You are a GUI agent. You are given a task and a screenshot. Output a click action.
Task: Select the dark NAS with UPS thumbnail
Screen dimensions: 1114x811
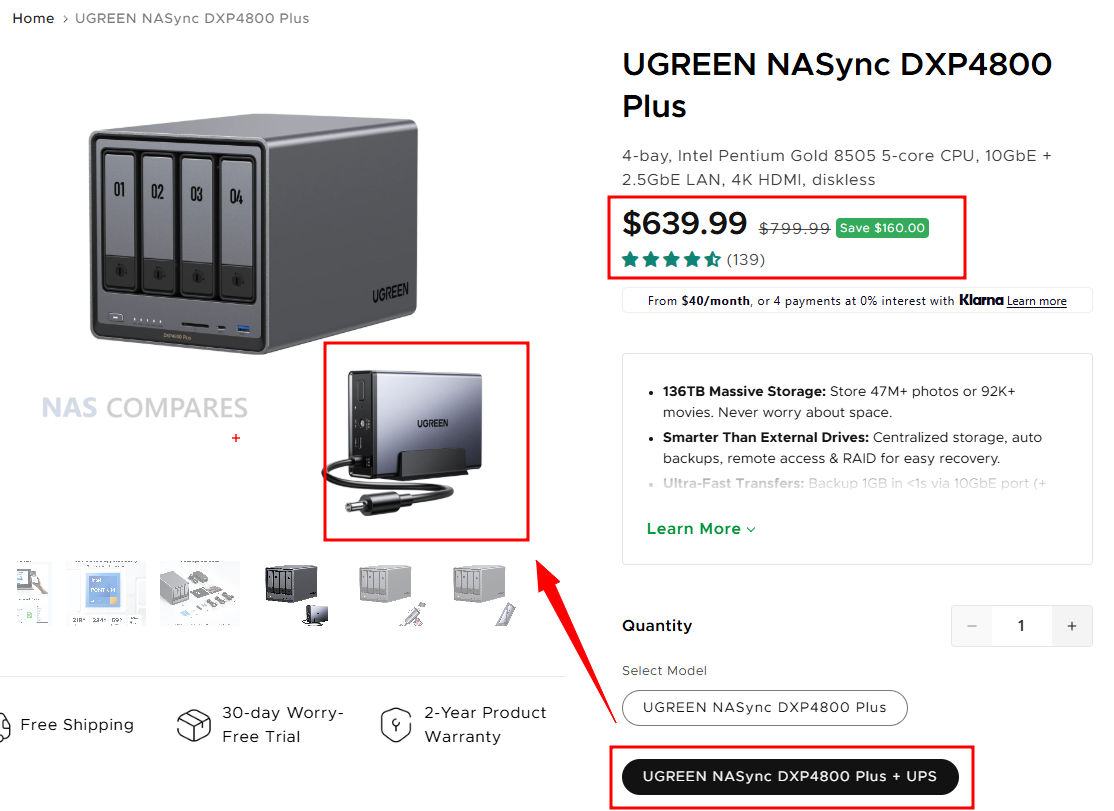[x=294, y=594]
